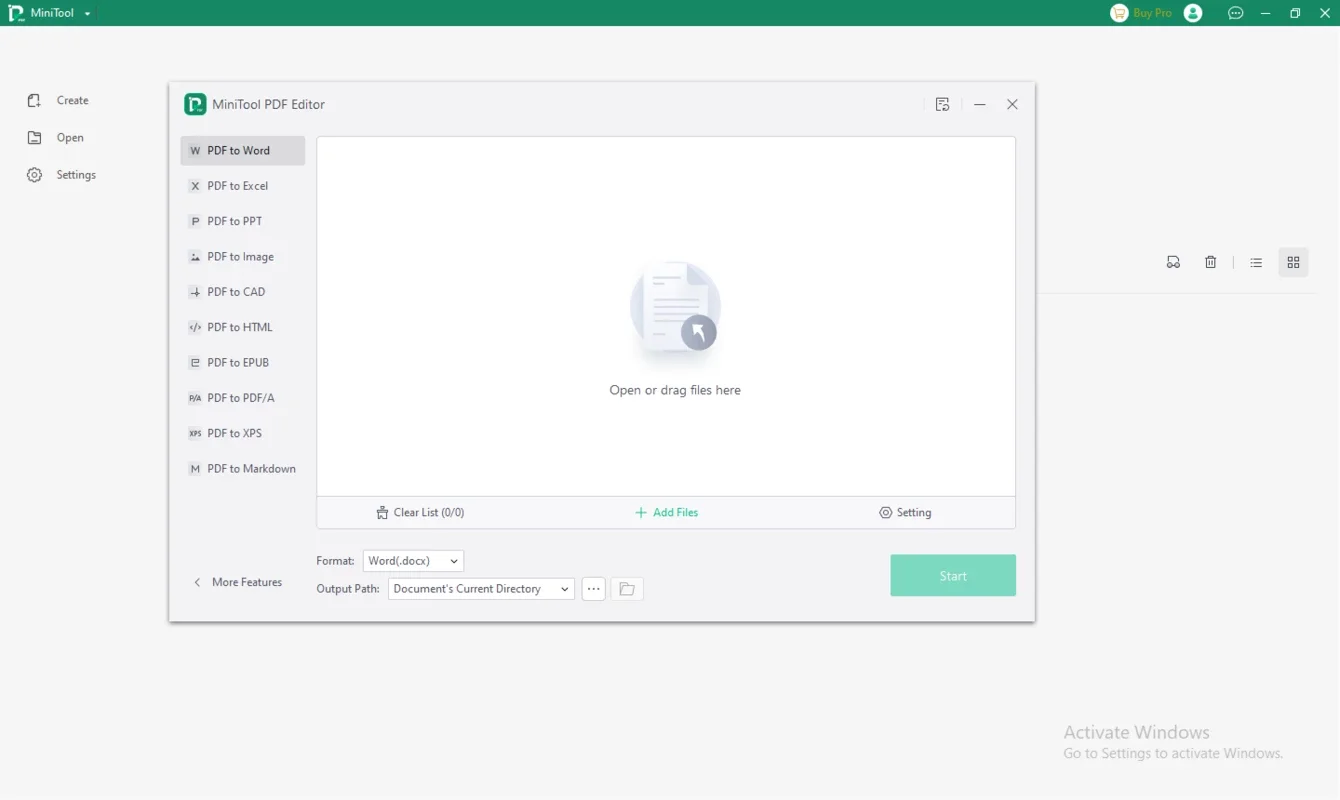Click Add Files button

click(666, 512)
